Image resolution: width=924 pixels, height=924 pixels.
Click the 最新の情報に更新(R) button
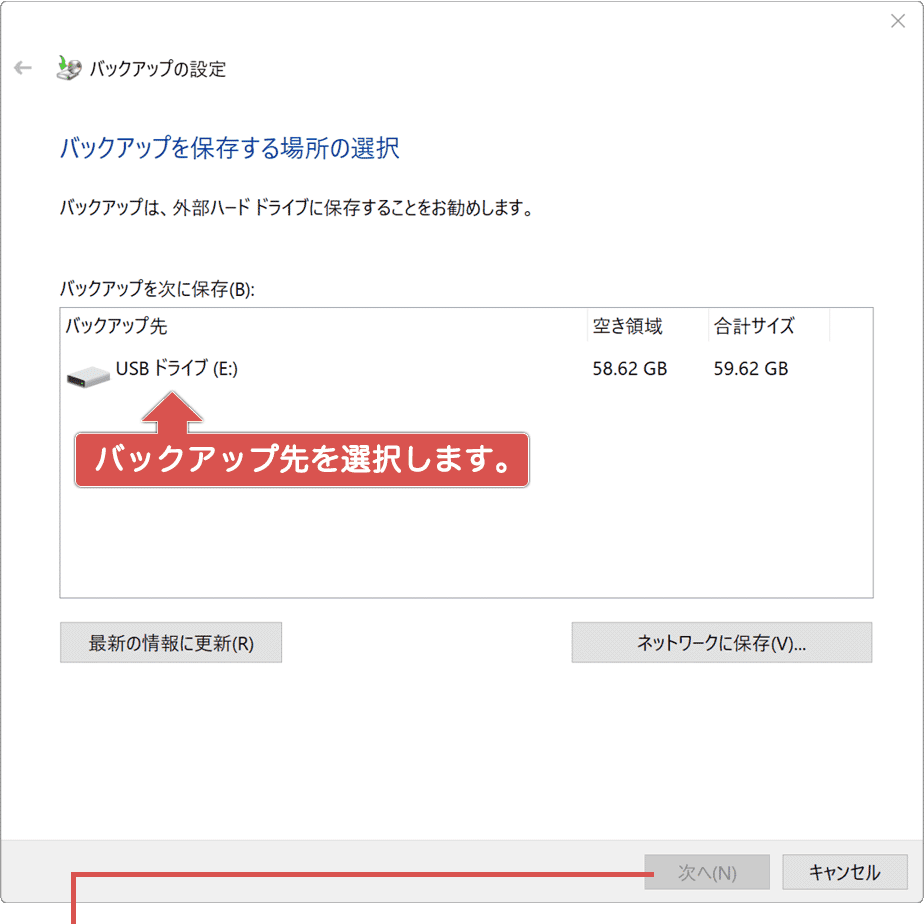170,642
